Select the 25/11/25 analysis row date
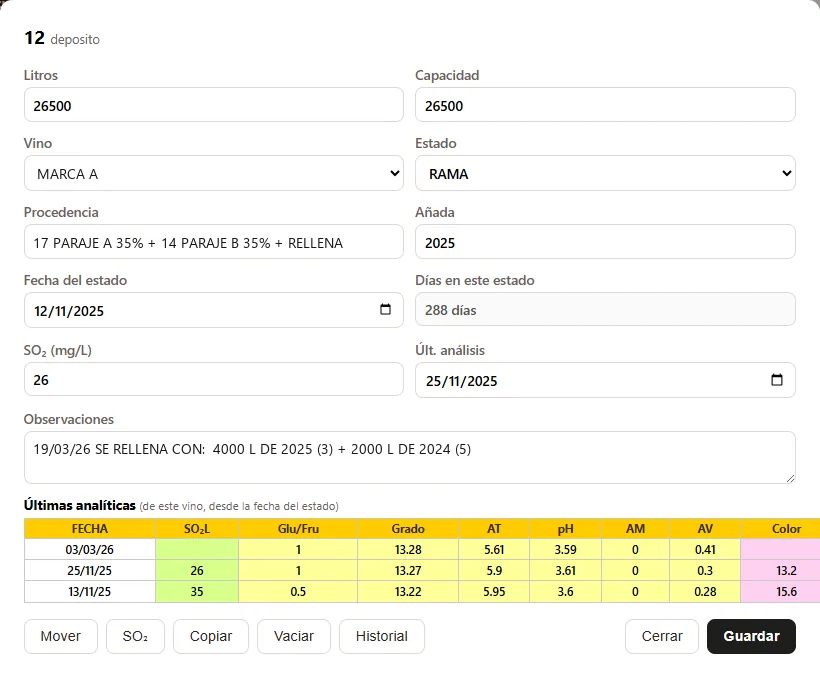The height and width of the screenshot is (678, 820). click(89, 570)
